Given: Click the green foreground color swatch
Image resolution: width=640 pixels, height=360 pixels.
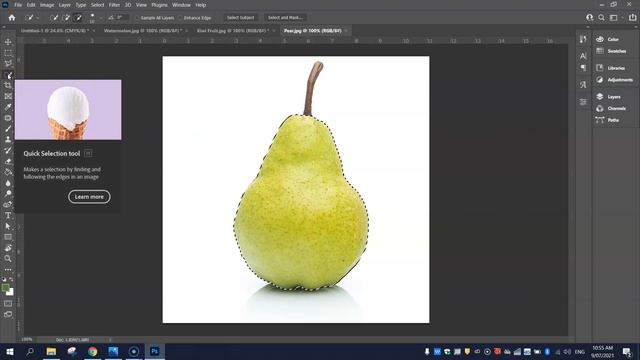Looking at the screenshot, I should pos(5,288).
